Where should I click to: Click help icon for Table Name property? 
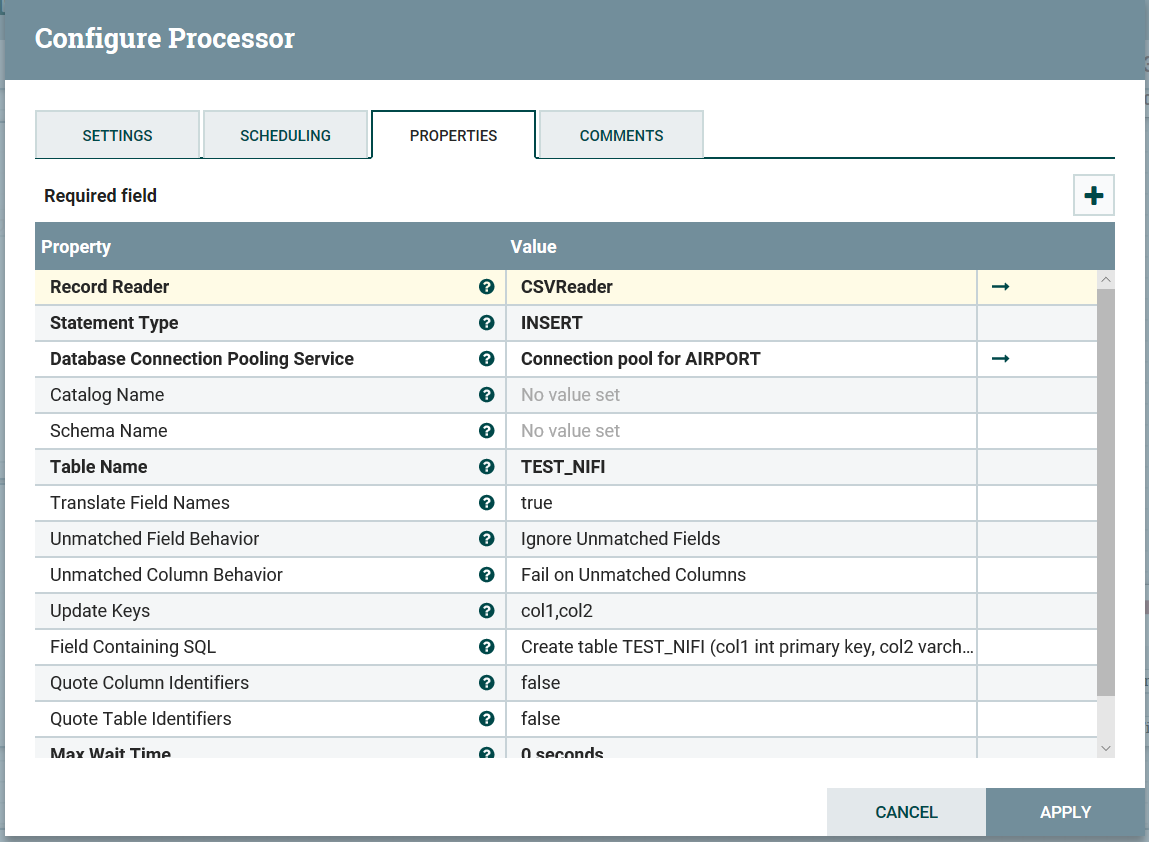tap(487, 467)
